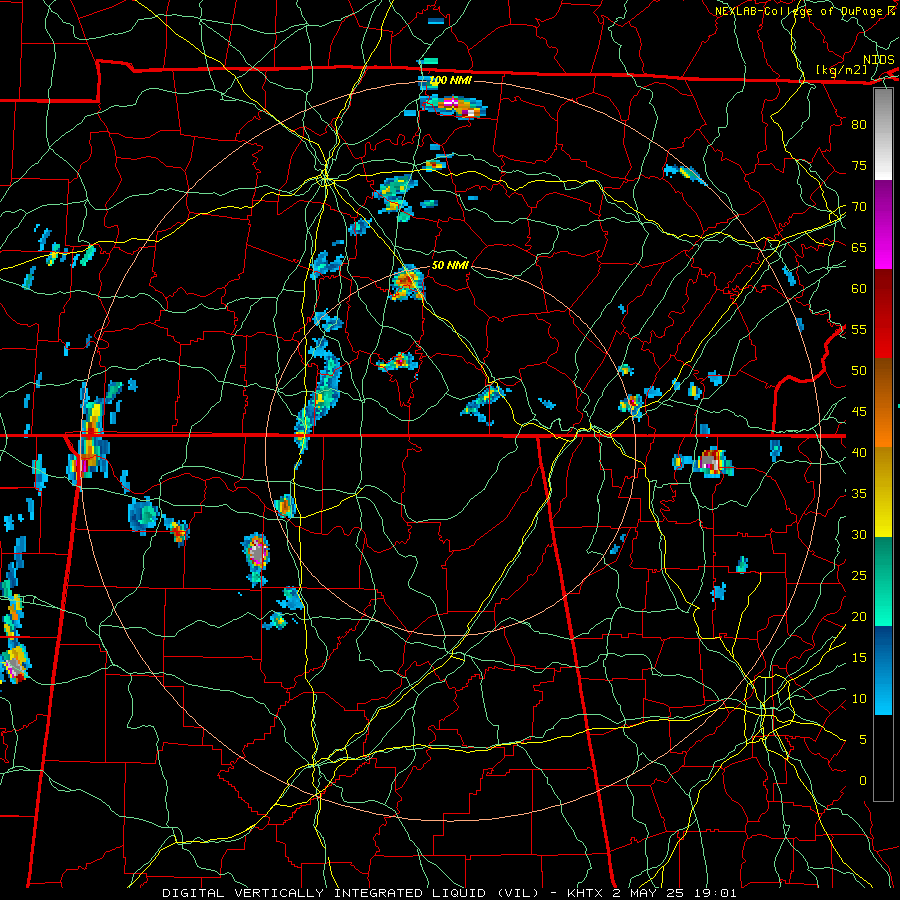Select the 40 value on the color scale

(x=859, y=452)
